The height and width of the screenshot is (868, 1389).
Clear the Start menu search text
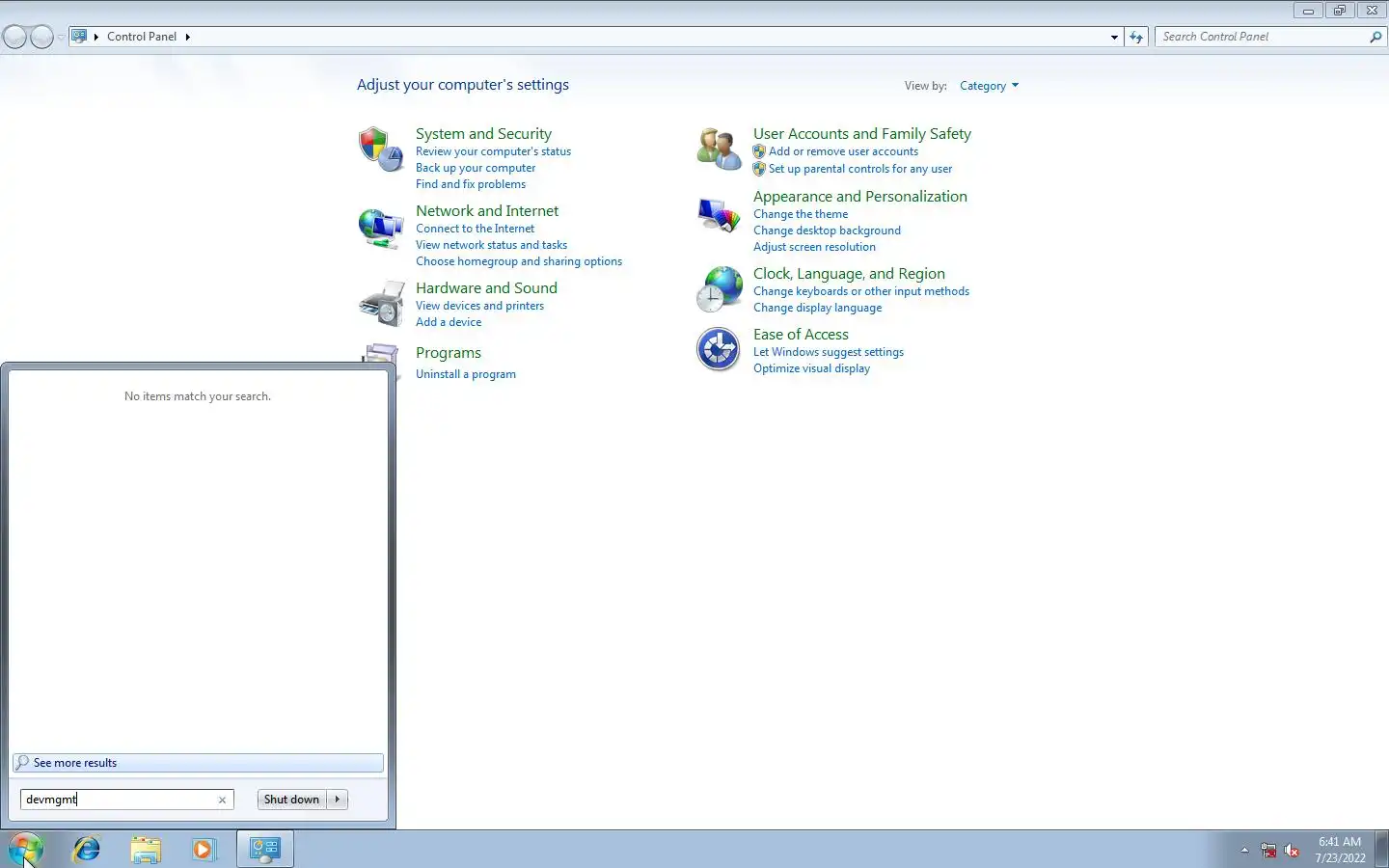(x=222, y=800)
